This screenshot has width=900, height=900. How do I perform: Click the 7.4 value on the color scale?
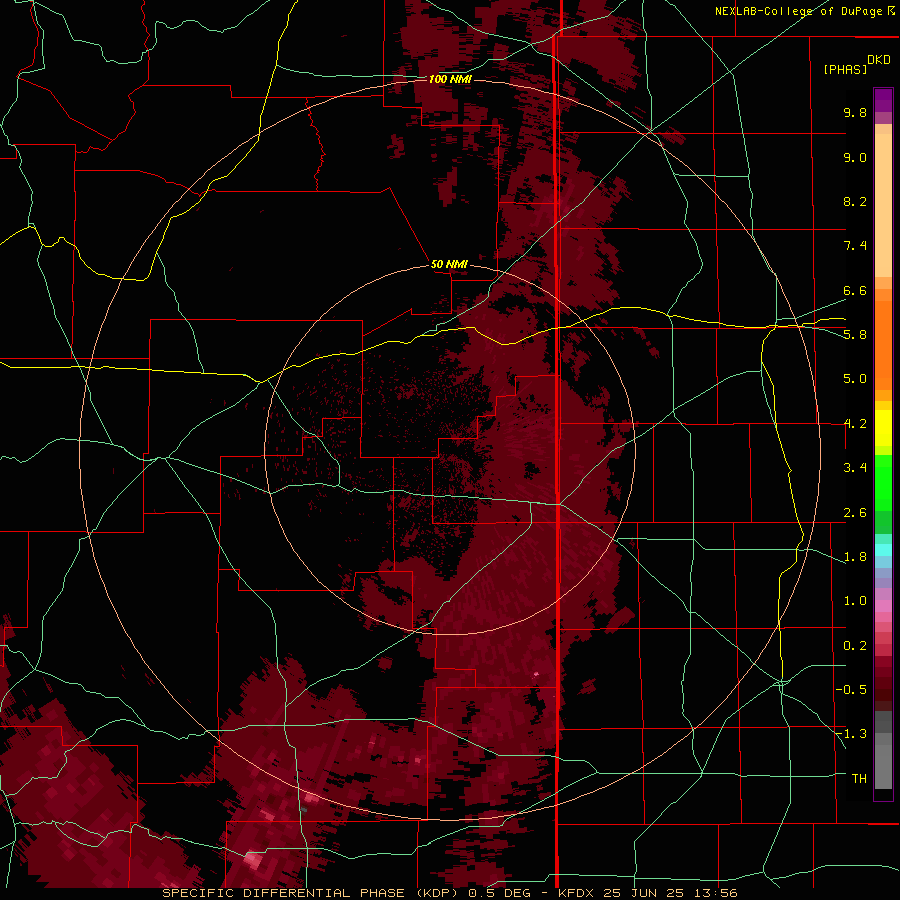[x=855, y=246]
